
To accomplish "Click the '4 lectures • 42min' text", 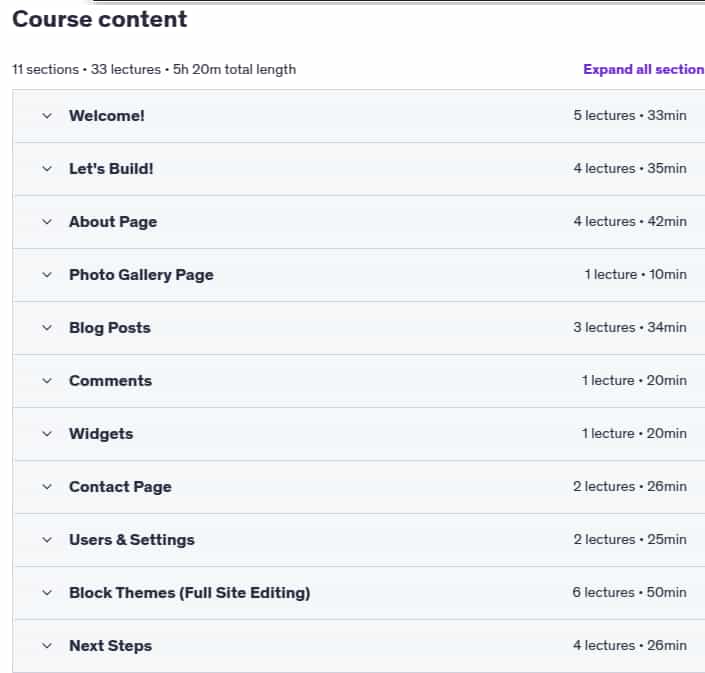I will 630,222.
